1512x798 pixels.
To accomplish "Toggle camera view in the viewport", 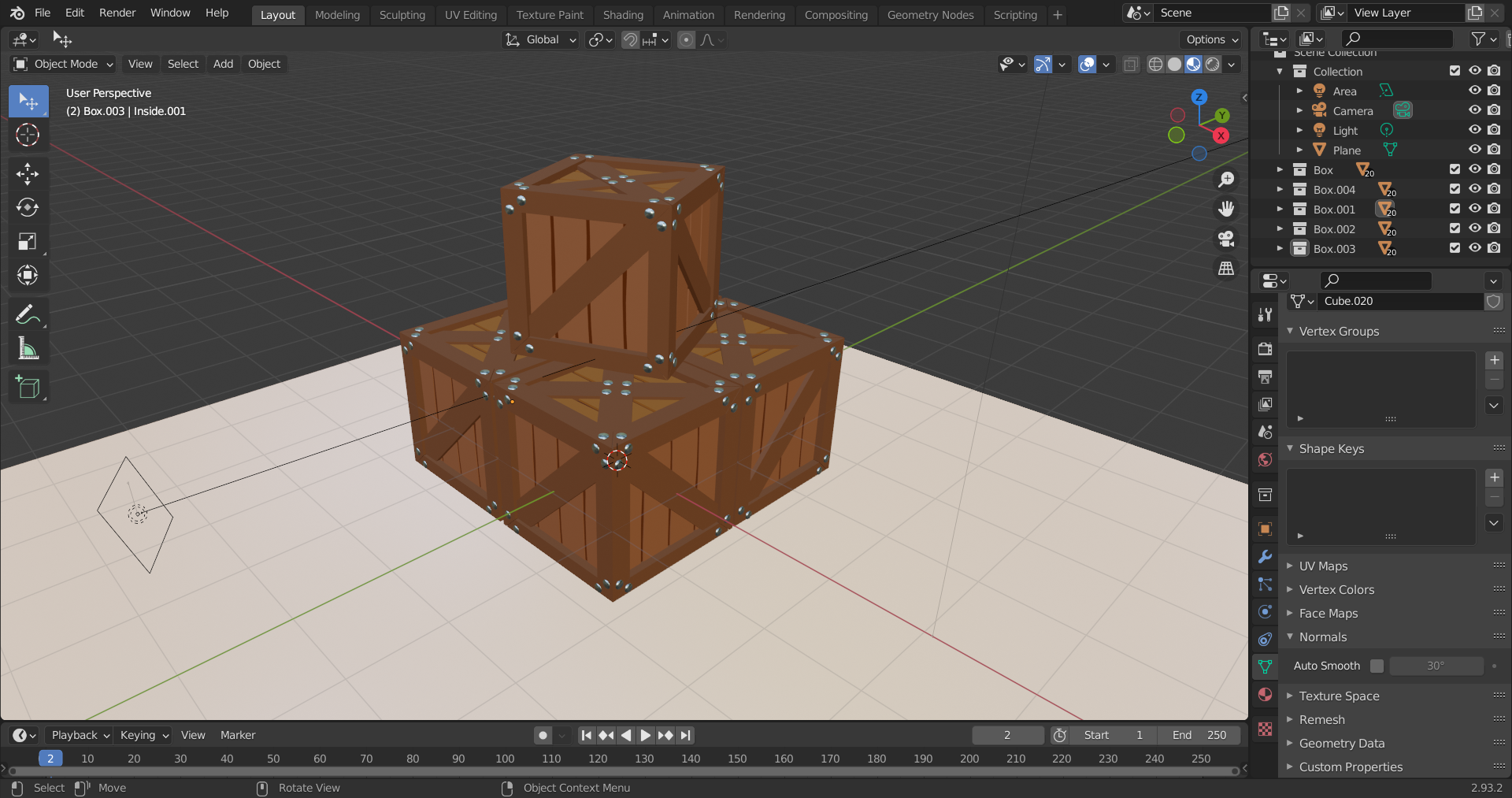I will (x=1226, y=239).
